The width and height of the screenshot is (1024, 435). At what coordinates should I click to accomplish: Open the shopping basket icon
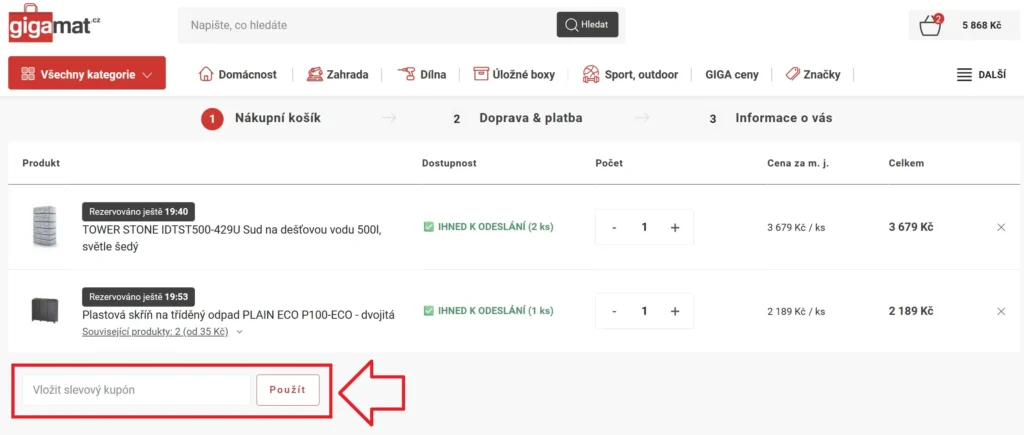pos(930,26)
